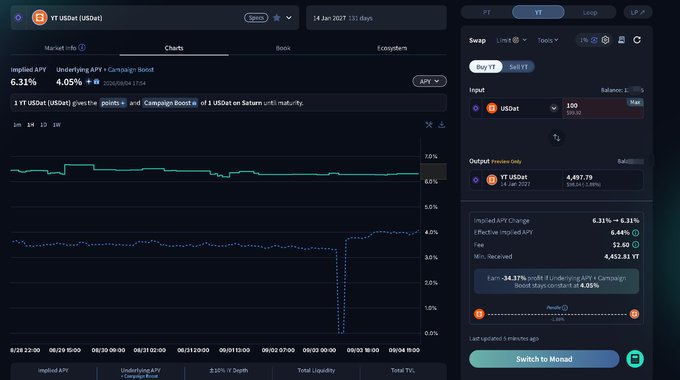Image resolution: width=680 pixels, height=380 pixels.
Task: Open the Market Info tab
Action: (x=65, y=48)
